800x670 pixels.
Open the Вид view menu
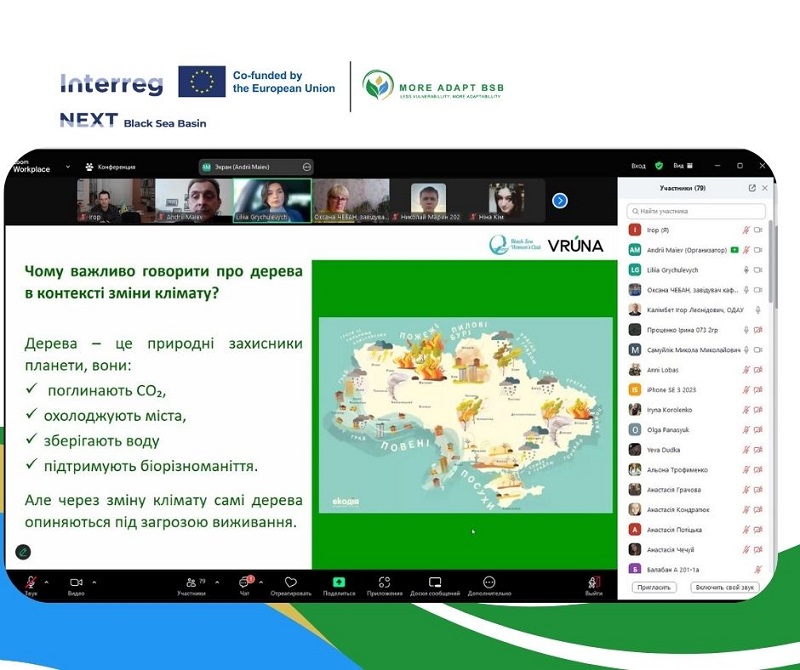point(680,166)
